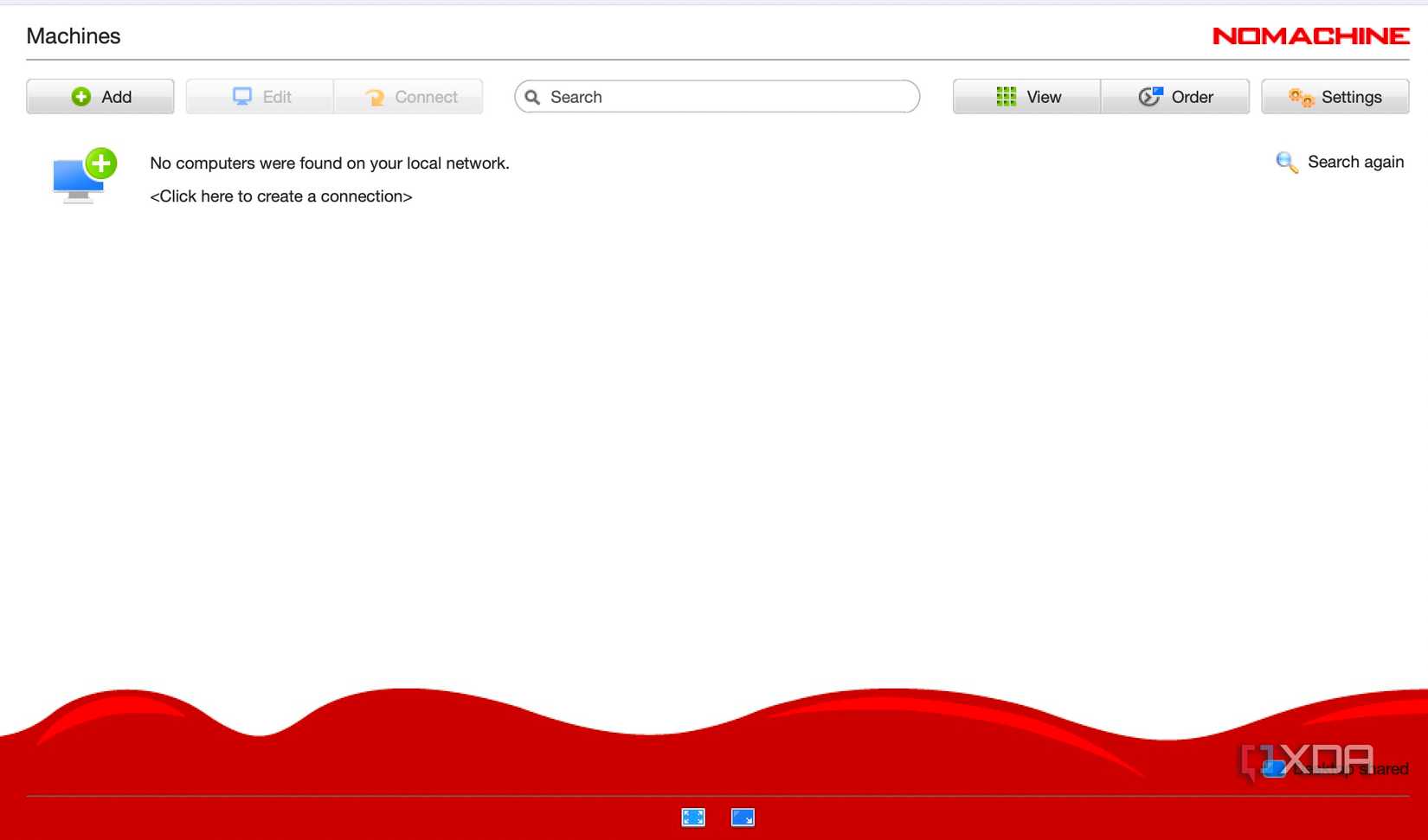Image resolution: width=1428 pixels, height=840 pixels.
Task: Click 'No computers were found' message text
Action: pos(330,164)
